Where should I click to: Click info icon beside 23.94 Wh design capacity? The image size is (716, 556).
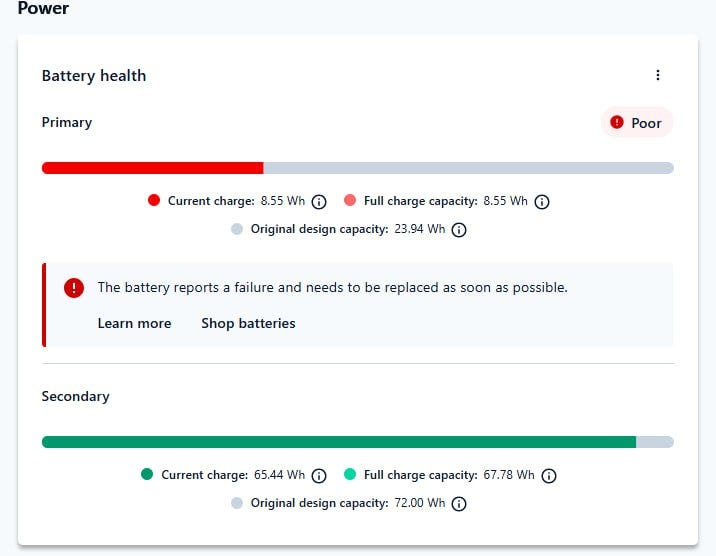pyautogui.click(x=458, y=230)
